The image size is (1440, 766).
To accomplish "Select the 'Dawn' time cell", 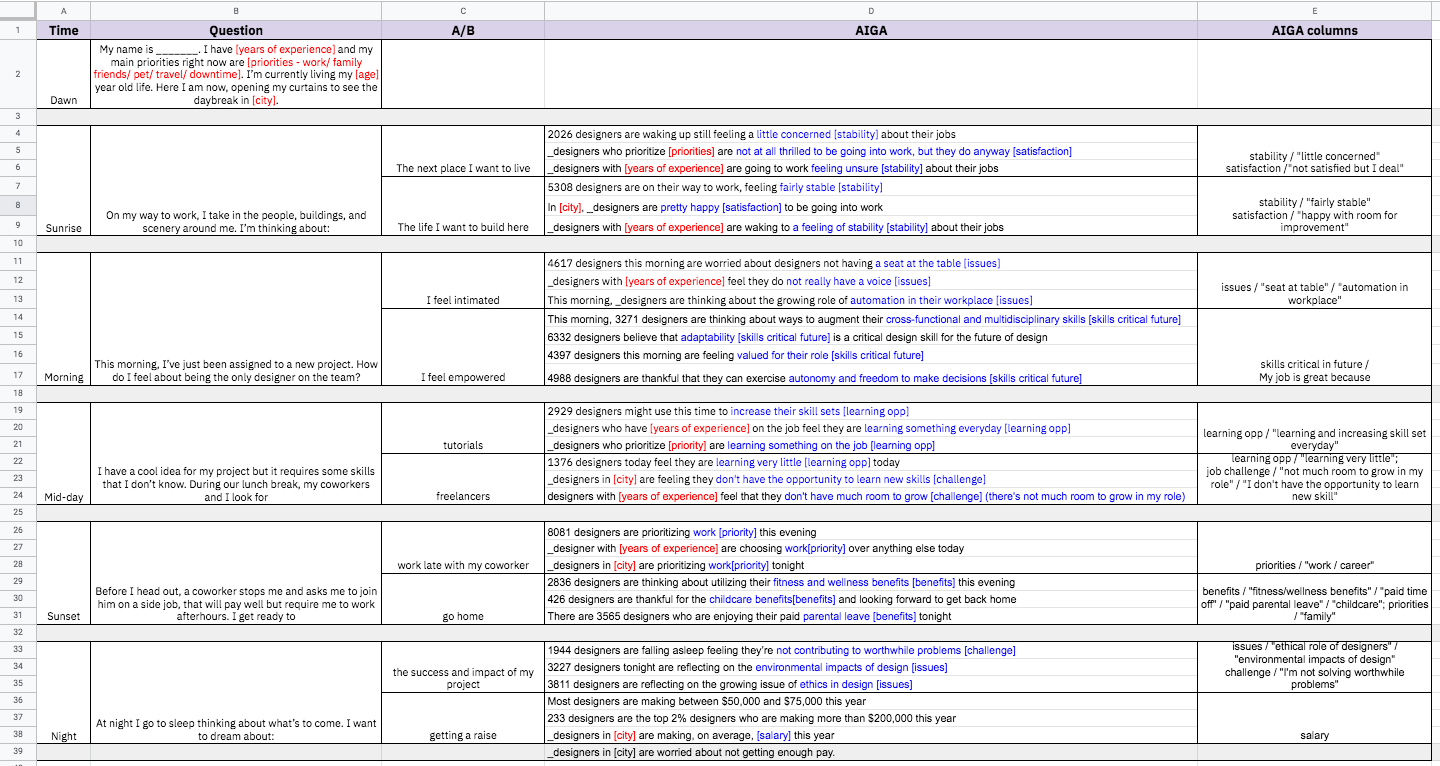I will point(64,74).
